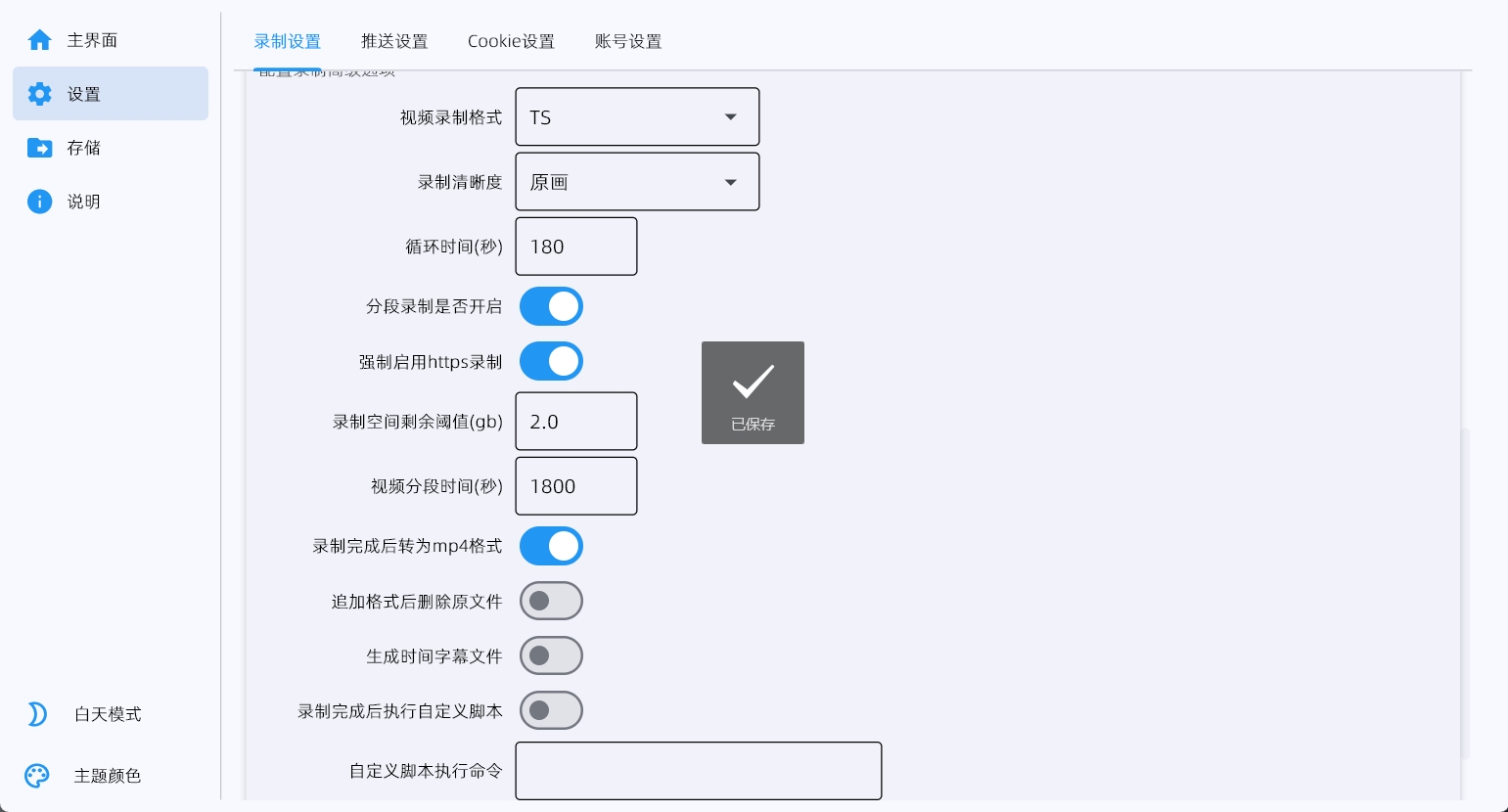1508x812 pixels.
Task: Open the 视频录制格式 TS dropdown
Action: 637,116
